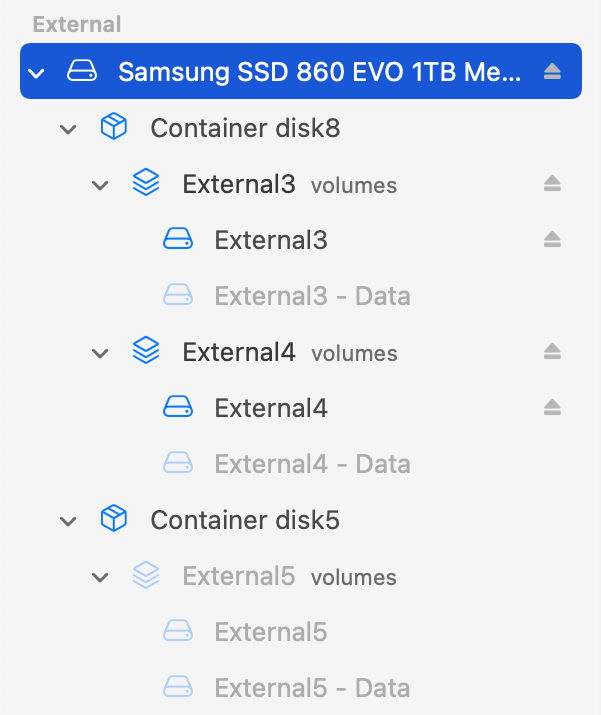The width and height of the screenshot is (601, 715).
Task: Select the External3 - Data volume
Action: pos(312,296)
